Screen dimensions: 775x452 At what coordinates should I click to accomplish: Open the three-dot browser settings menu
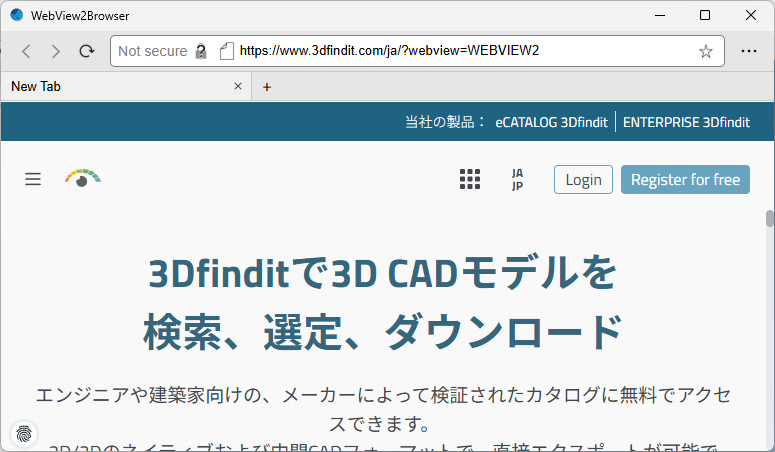749,51
